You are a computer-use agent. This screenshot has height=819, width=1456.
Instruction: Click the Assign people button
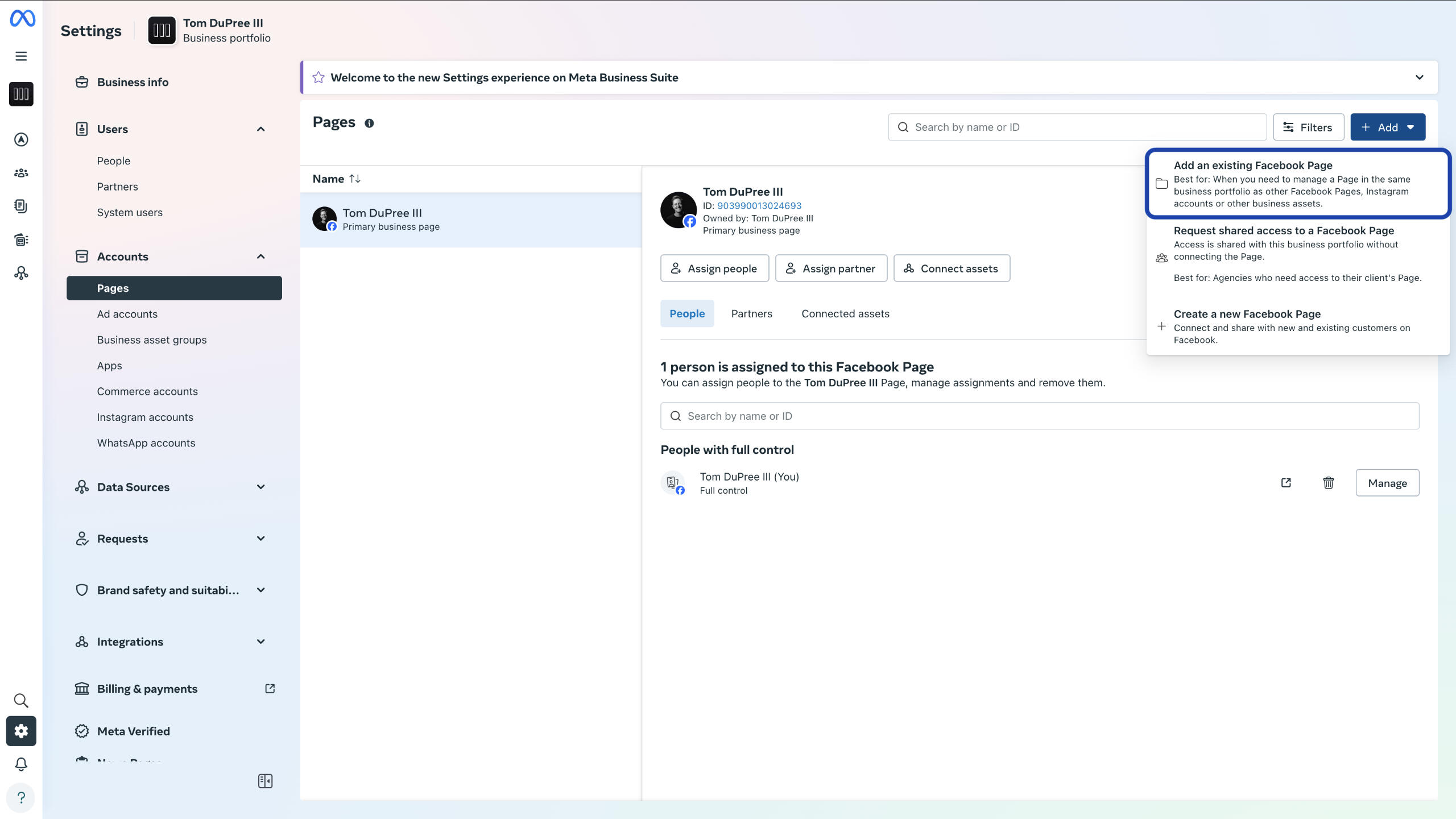tap(714, 268)
